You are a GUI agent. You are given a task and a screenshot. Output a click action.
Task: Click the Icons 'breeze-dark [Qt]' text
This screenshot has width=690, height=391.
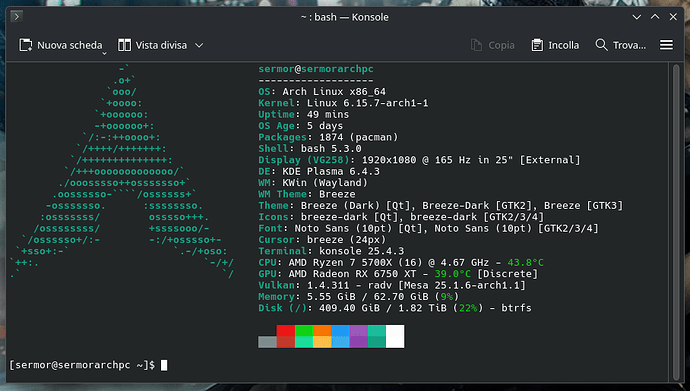point(349,217)
